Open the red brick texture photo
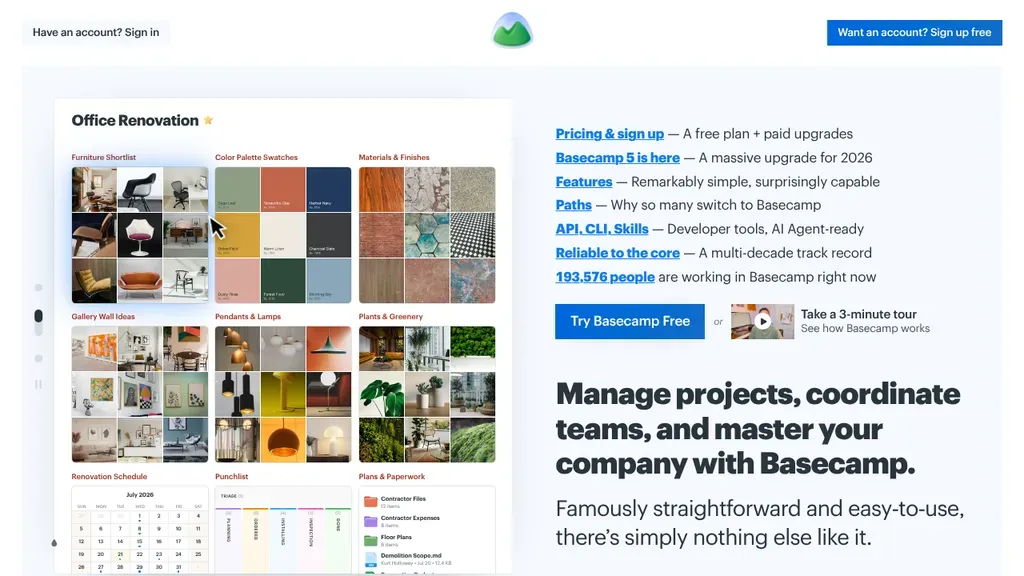This screenshot has width=1024, height=576. (381, 235)
